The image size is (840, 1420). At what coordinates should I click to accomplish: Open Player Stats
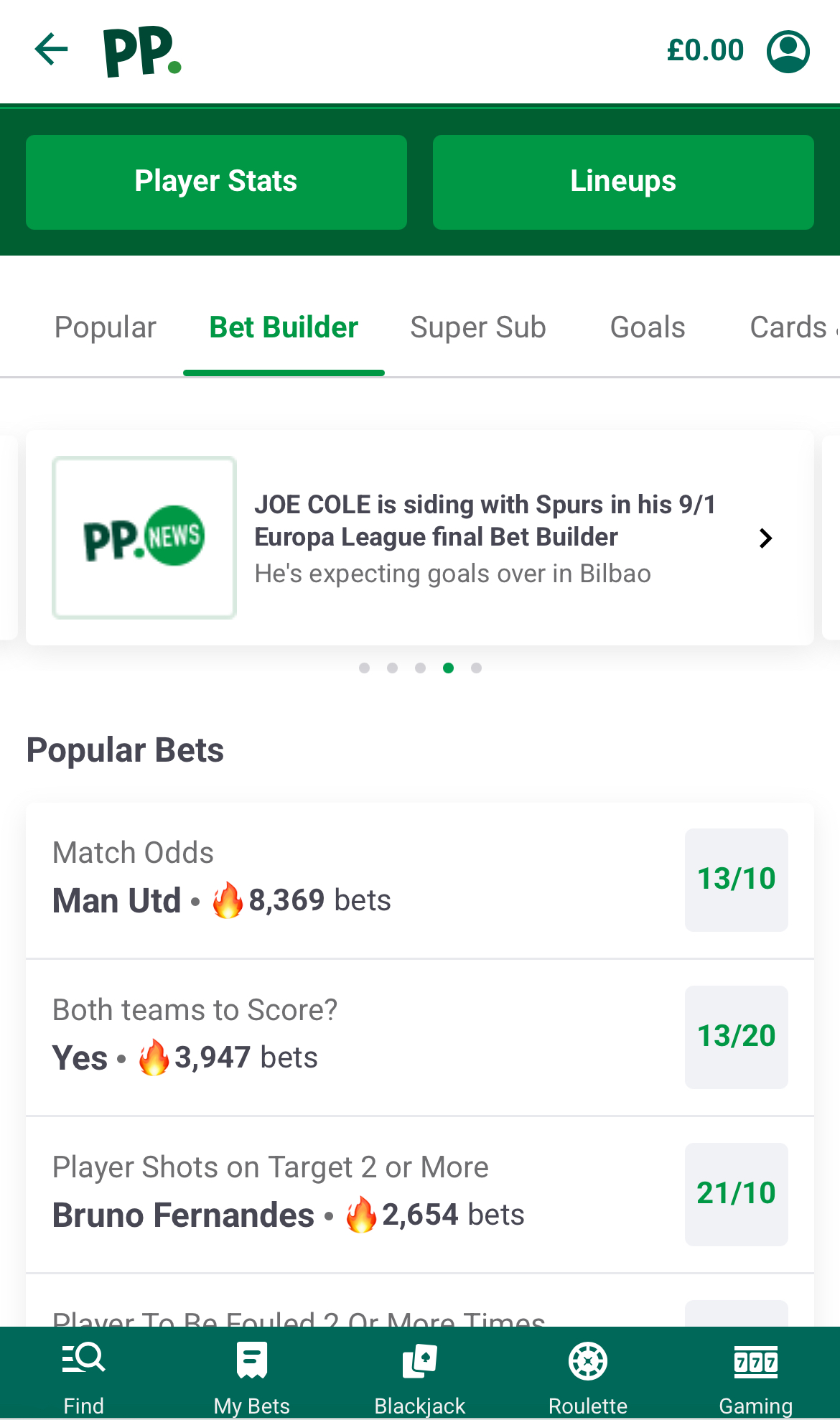(x=215, y=182)
